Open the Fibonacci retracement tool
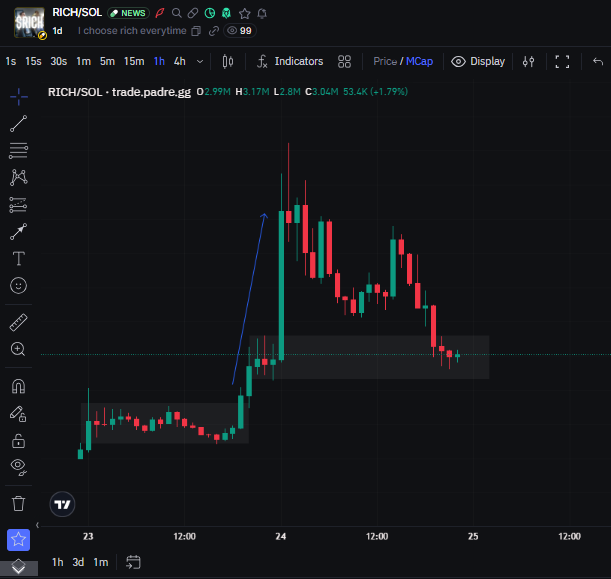 18,150
